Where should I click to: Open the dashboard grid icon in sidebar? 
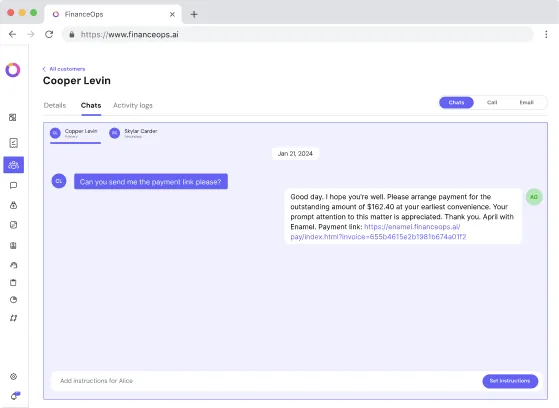coord(13,117)
